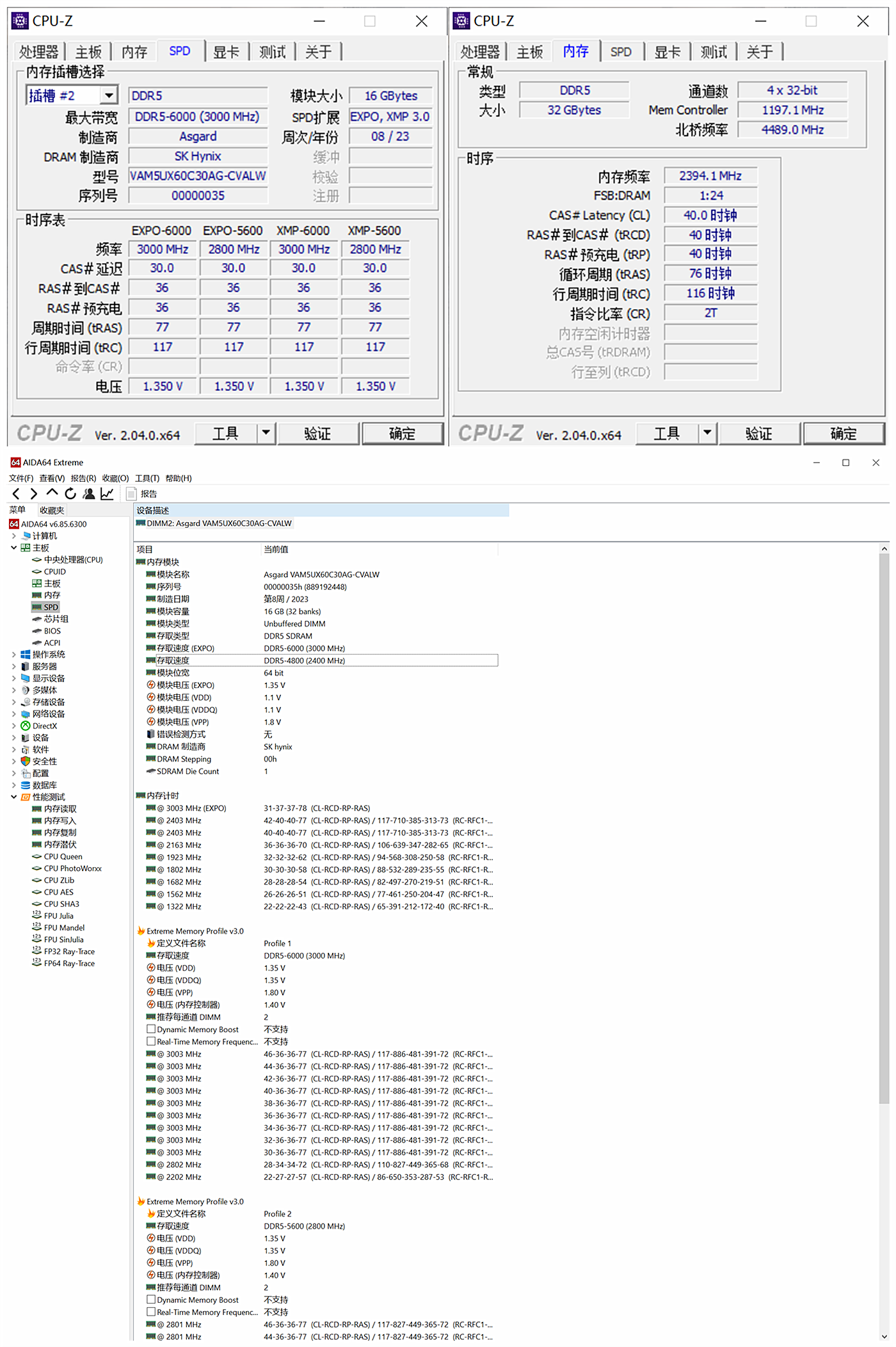
Task: Select 内存复制 memory copy benchmark
Action: [54, 833]
